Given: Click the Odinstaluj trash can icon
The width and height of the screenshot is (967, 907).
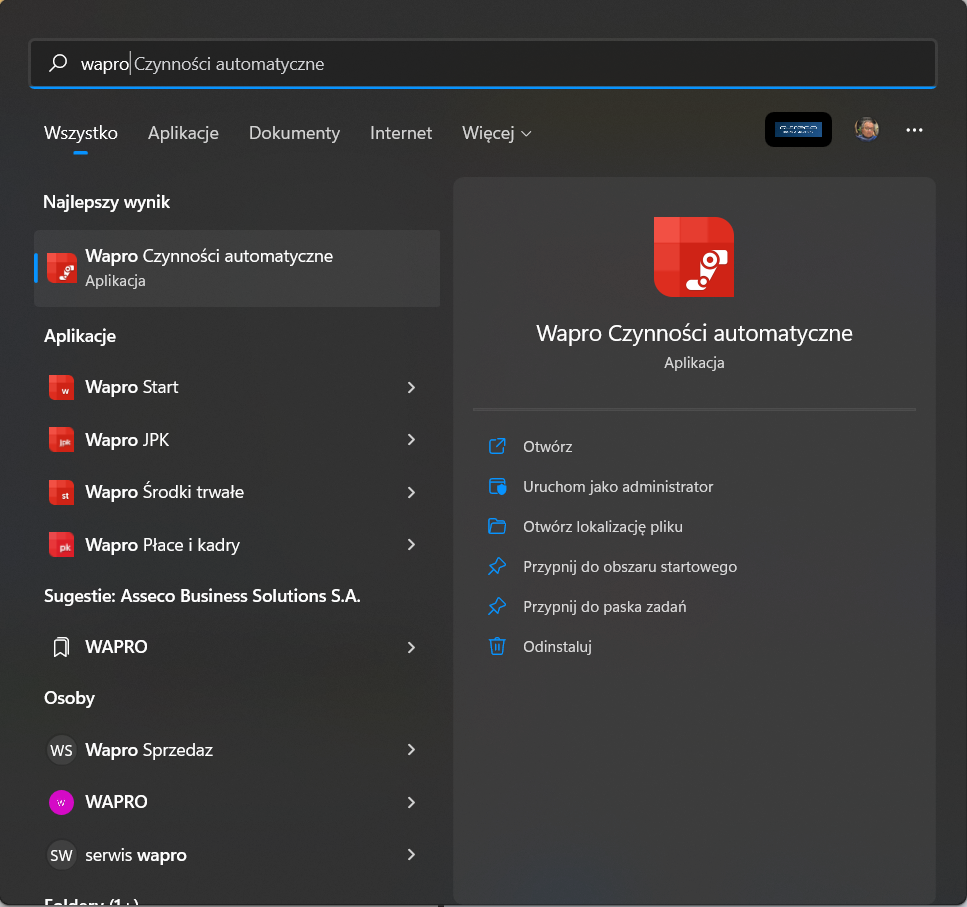Looking at the screenshot, I should click(497, 646).
